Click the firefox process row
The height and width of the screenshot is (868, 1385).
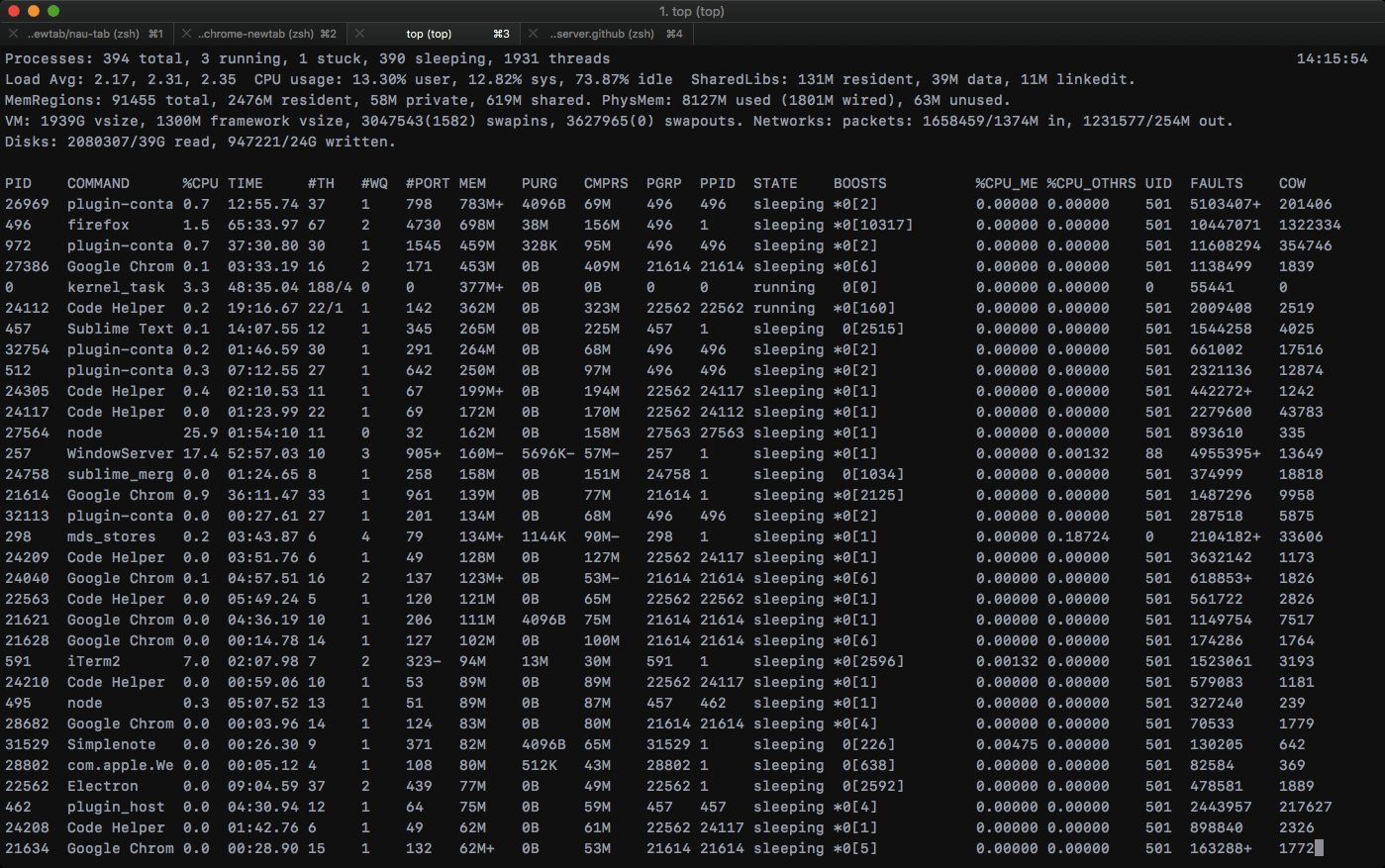[x=98, y=225]
